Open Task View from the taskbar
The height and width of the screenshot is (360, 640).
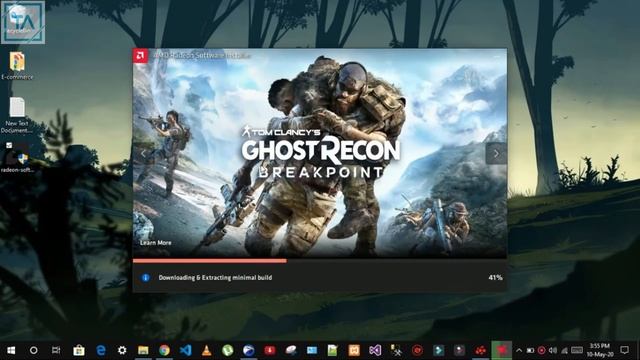click(x=56, y=350)
